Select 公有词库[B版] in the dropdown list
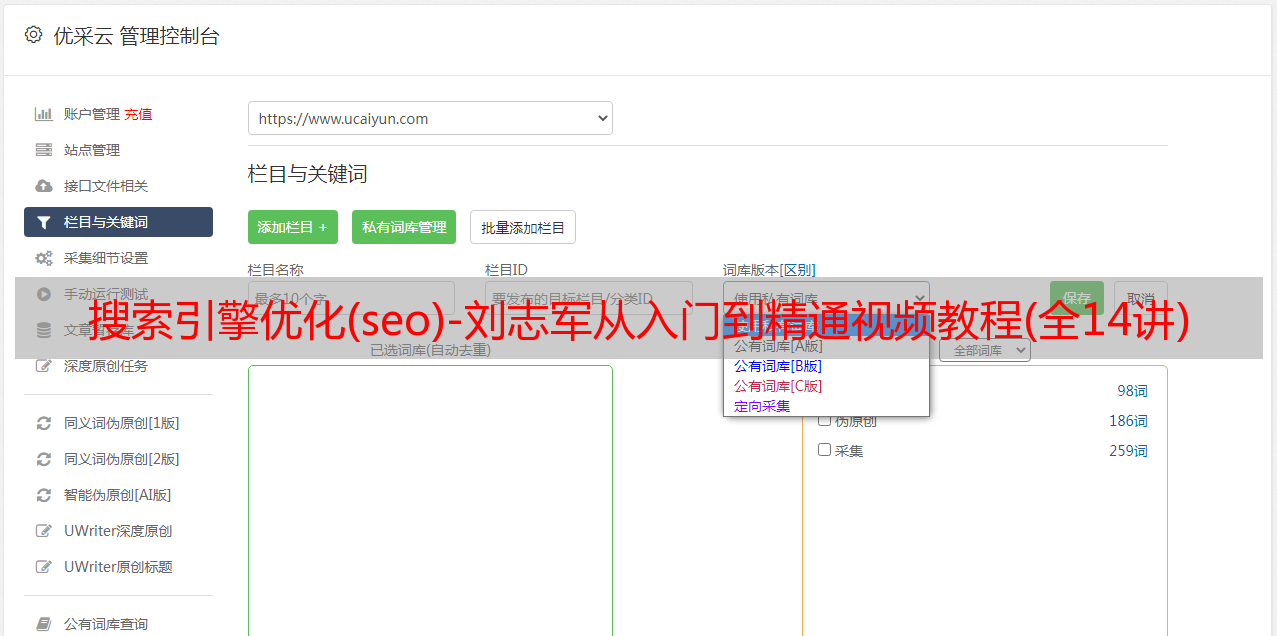The image size is (1277, 636). pos(778,366)
